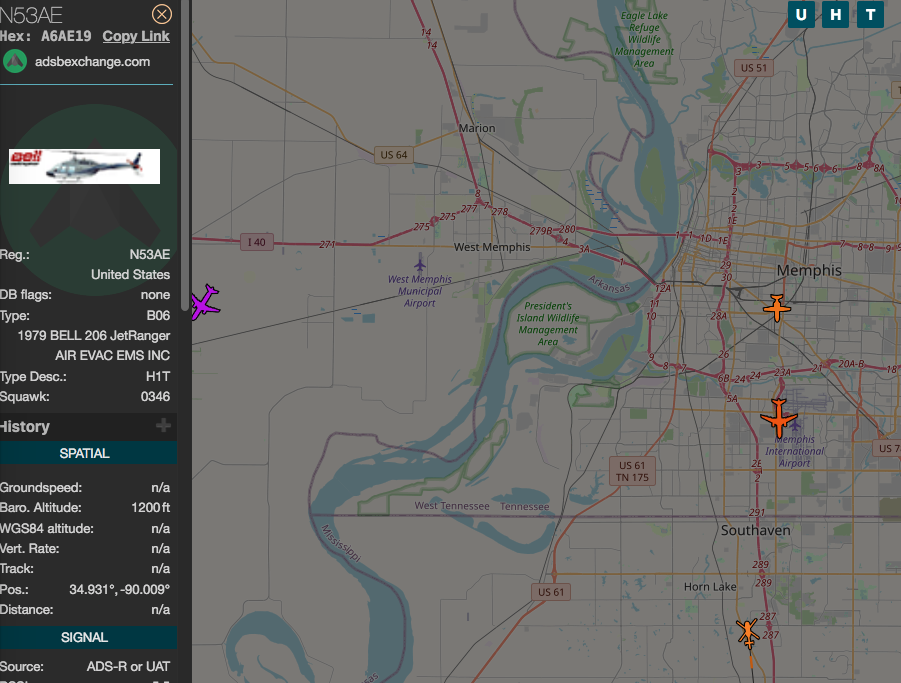This screenshot has width=901, height=683.
Task: Click the Horn Lake town label
Action: pos(710,586)
